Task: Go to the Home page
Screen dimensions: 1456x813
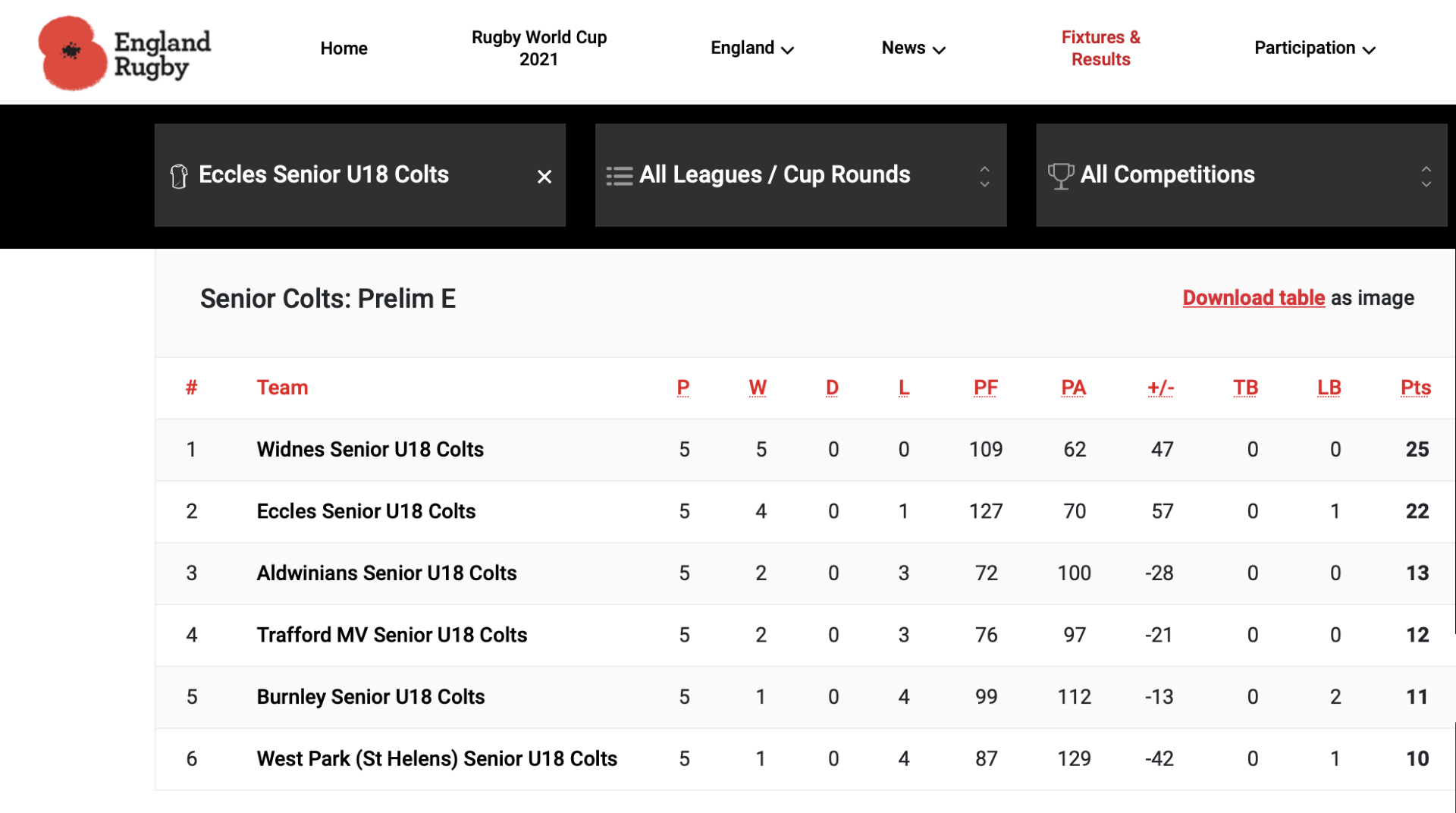Action: point(344,49)
